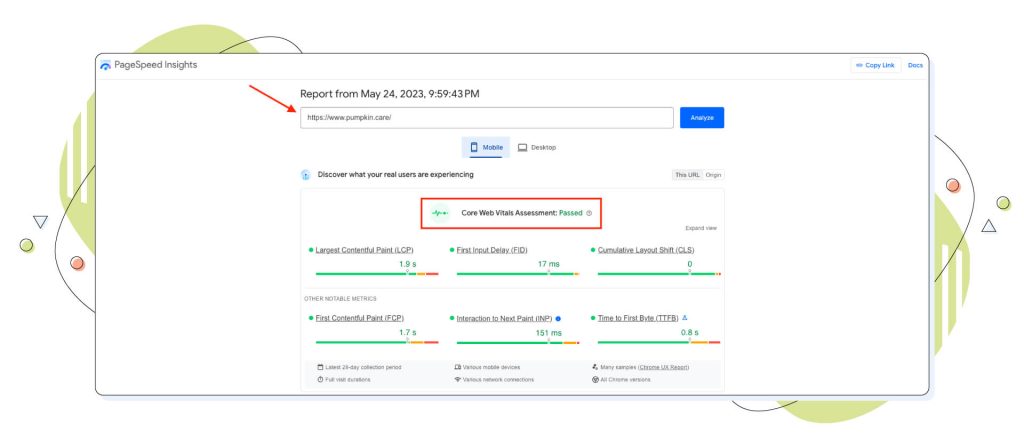
Task: Click the 1.9 s LCP value
Action: click(408, 264)
